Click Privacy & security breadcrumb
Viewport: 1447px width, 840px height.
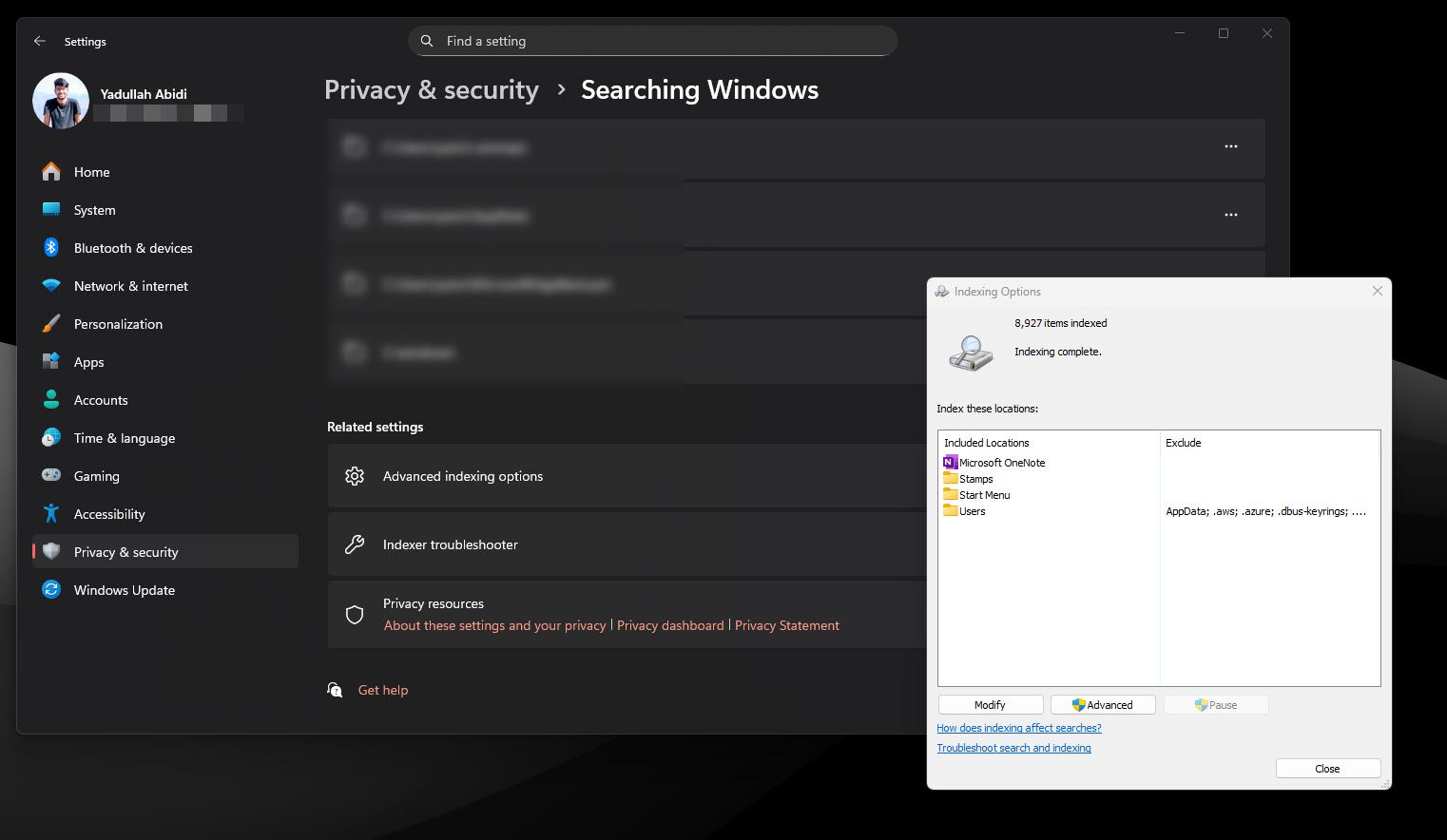coord(432,89)
